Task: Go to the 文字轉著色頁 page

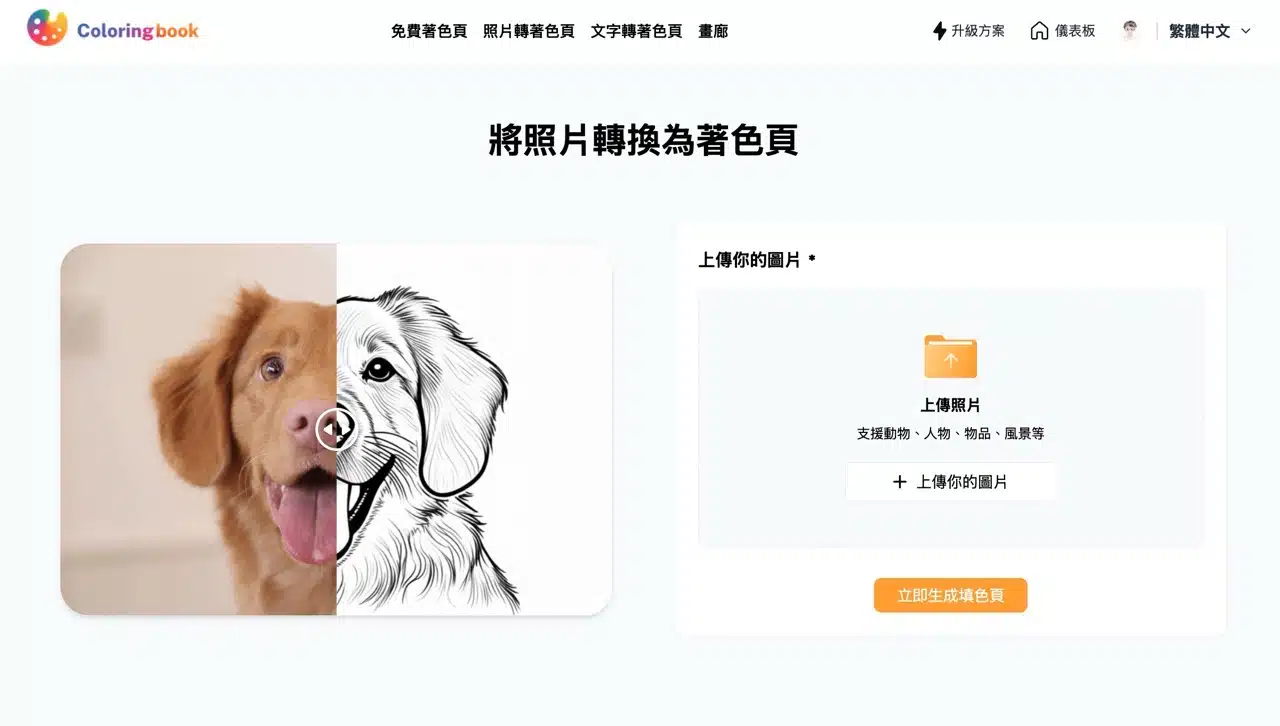Action: point(636,31)
